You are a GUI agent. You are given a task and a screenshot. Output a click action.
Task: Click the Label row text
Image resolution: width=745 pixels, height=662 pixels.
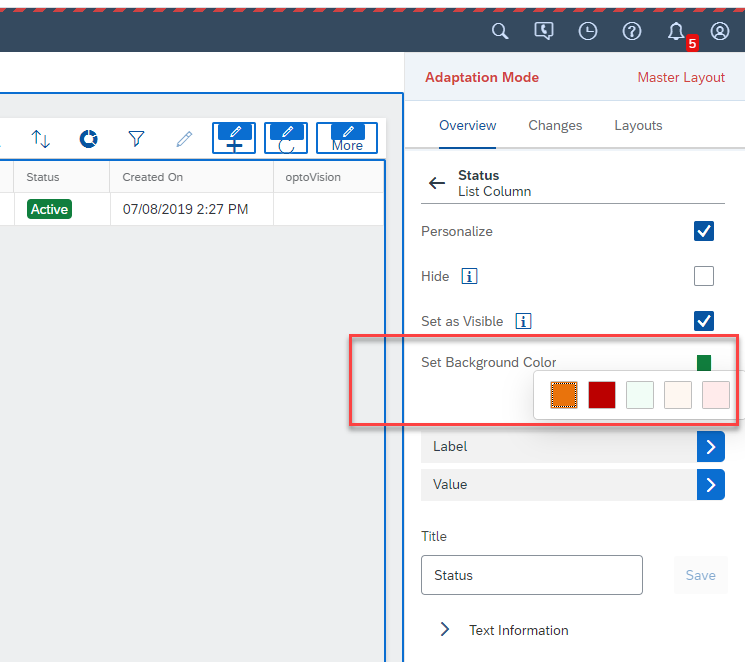(450, 446)
